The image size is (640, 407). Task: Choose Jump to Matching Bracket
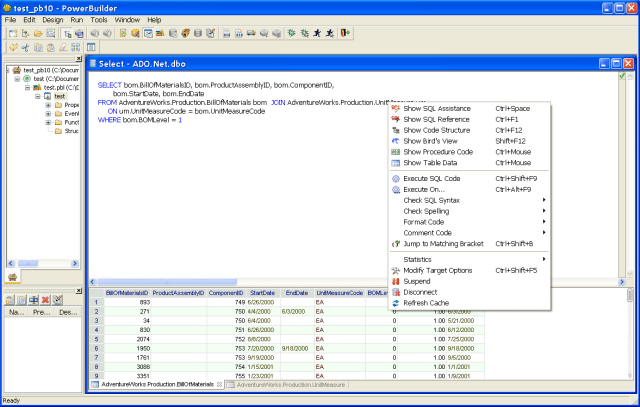coord(469,244)
